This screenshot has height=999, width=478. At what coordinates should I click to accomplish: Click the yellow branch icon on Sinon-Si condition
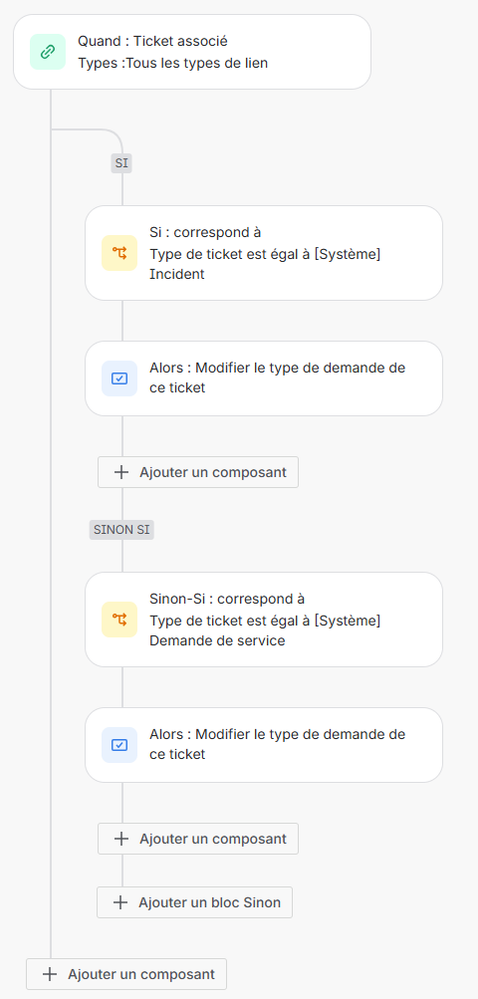[x=119, y=619]
